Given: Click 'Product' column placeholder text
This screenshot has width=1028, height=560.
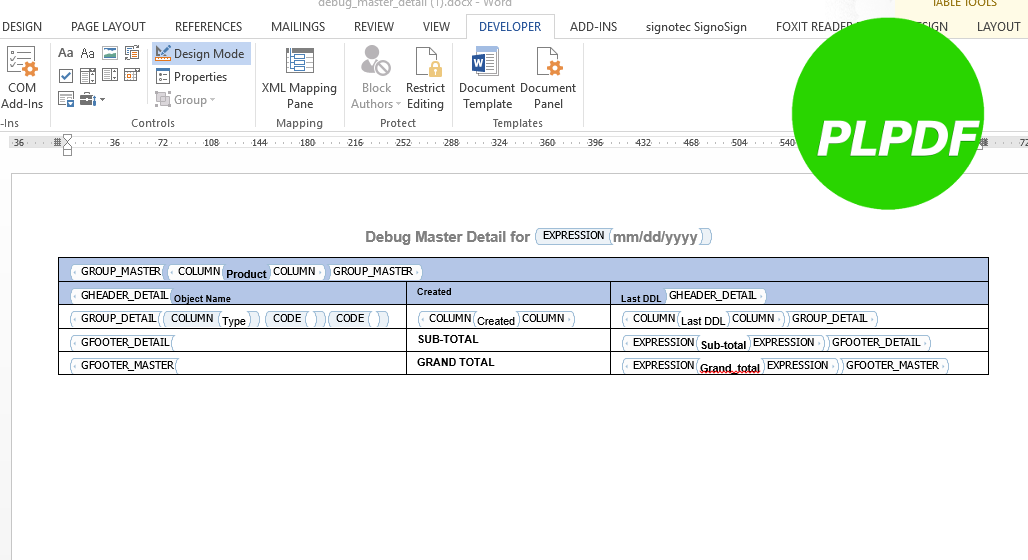Looking at the screenshot, I should point(247,274).
